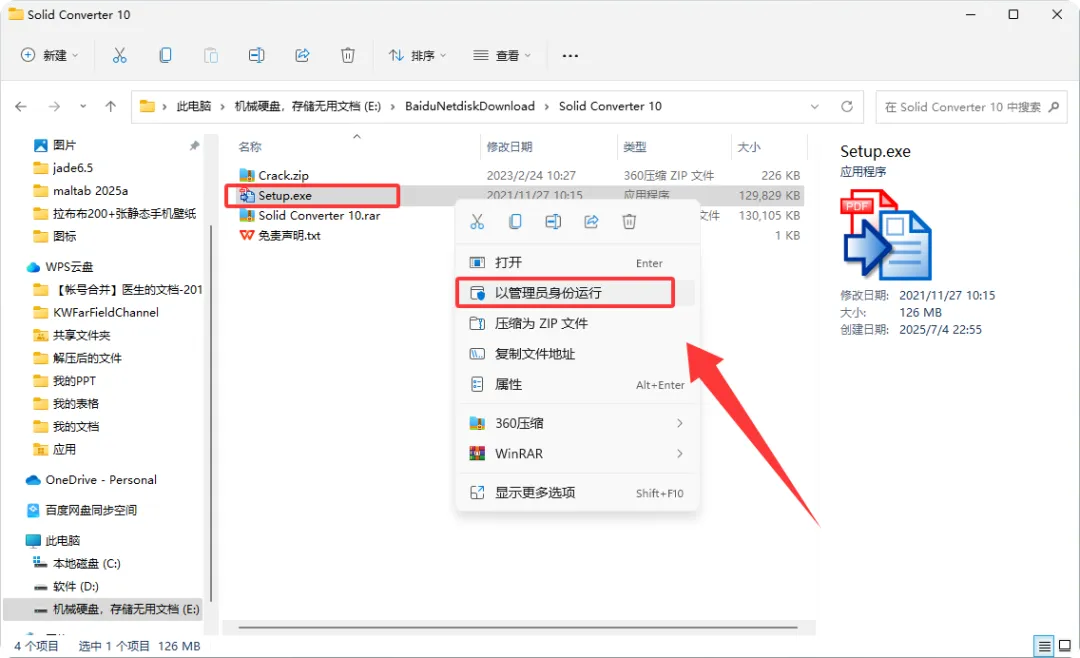This screenshot has height=658, width=1080.
Task: Click the Rename icon in the toolbar
Action: tap(256, 55)
